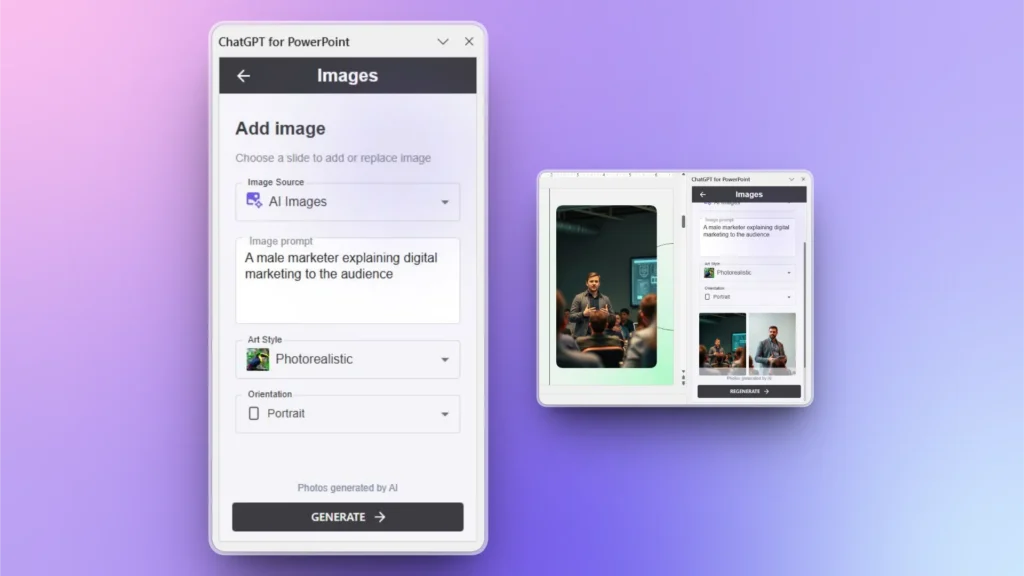
Task: Click the Portrait orientation icon
Action: [x=256, y=413]
